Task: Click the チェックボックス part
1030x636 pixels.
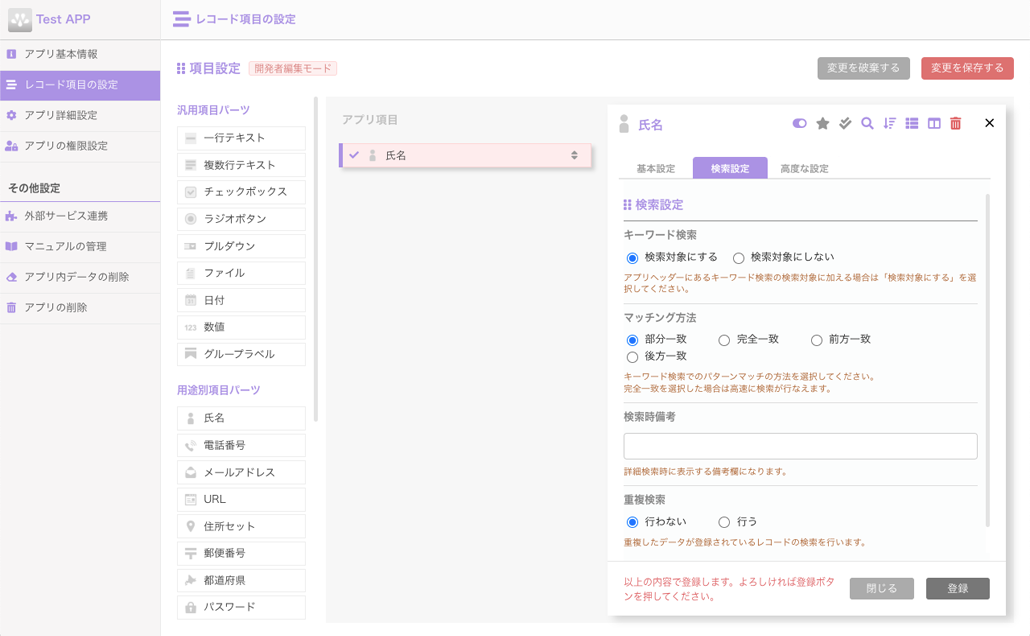Action: (x=241, y=192)
